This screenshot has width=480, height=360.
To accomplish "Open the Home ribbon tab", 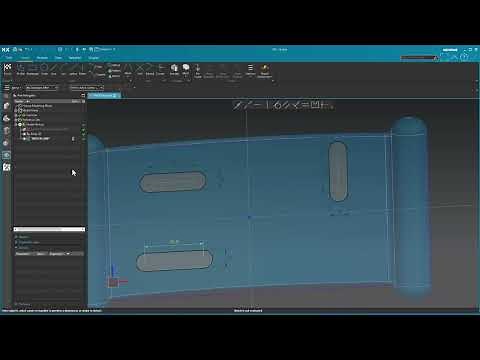I will (x=25, y=58).
